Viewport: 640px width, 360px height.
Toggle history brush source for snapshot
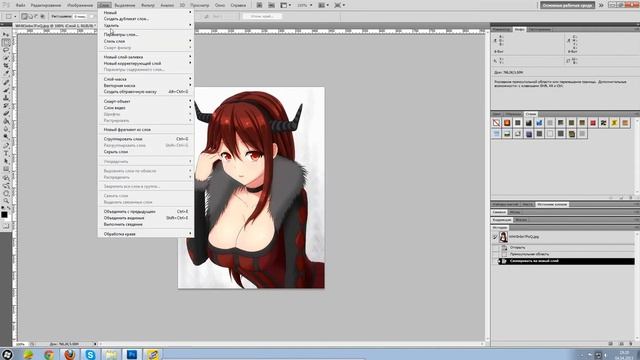click(x=495, y=237)
